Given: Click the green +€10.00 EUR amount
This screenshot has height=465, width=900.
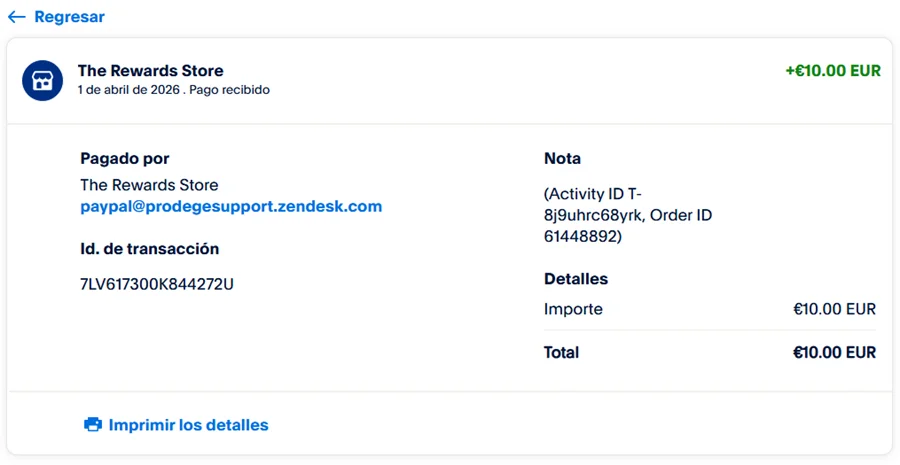Looking at the screenshot, I should click(x=833, y=71).
